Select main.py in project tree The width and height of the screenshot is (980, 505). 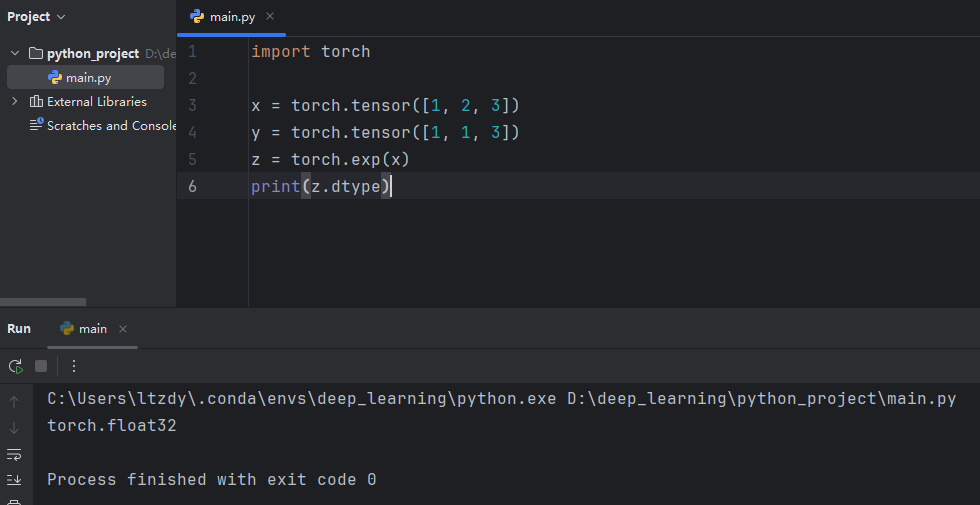pos(85,78)
